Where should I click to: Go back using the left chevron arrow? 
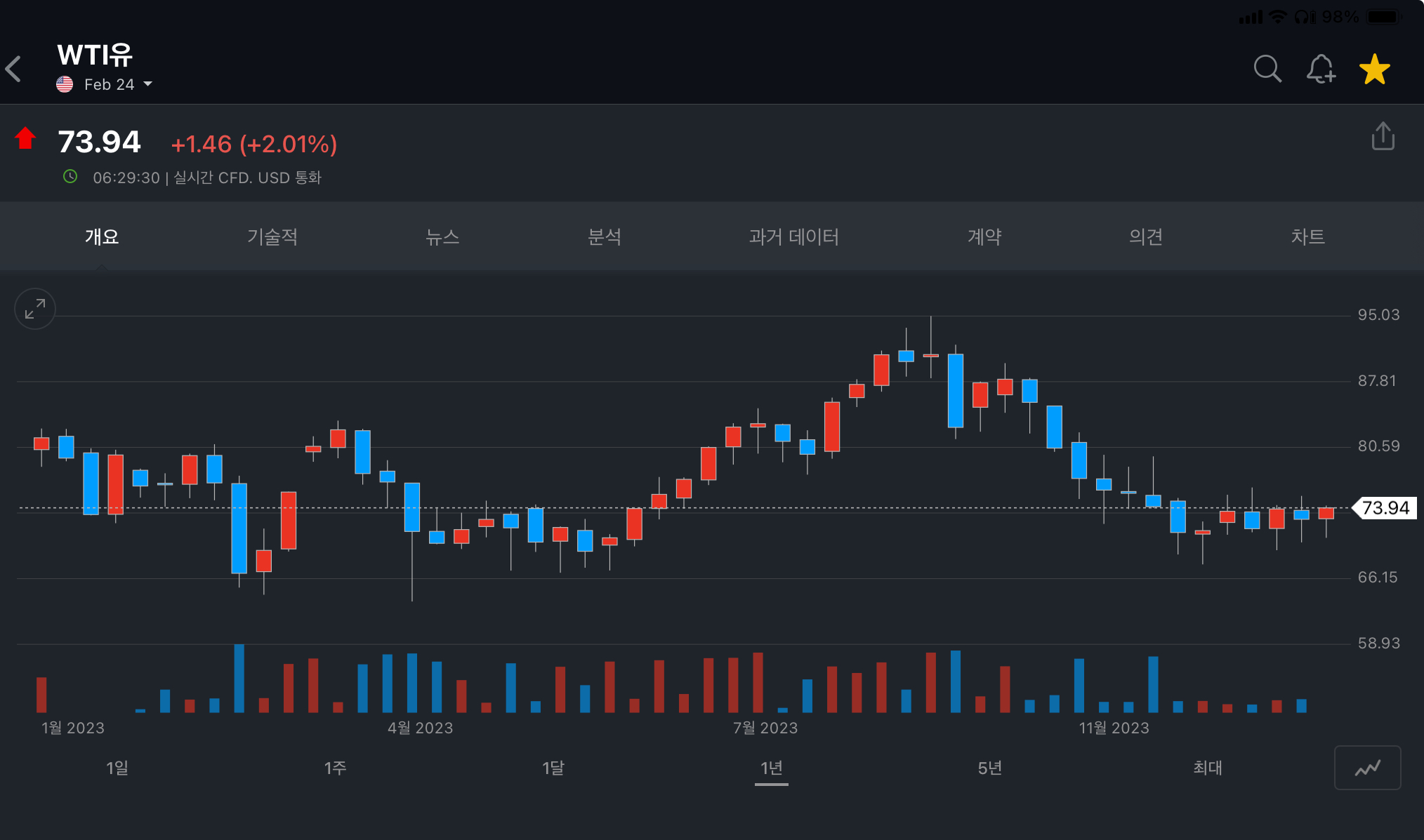click(x=14, y=69)
